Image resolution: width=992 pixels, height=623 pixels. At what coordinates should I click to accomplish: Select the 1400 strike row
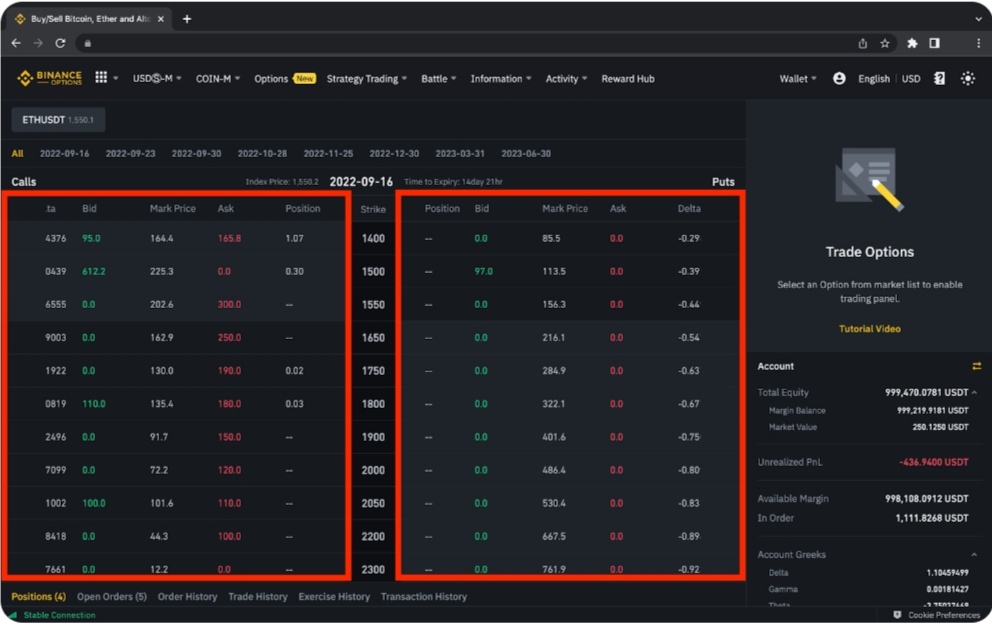coord(373,239)
